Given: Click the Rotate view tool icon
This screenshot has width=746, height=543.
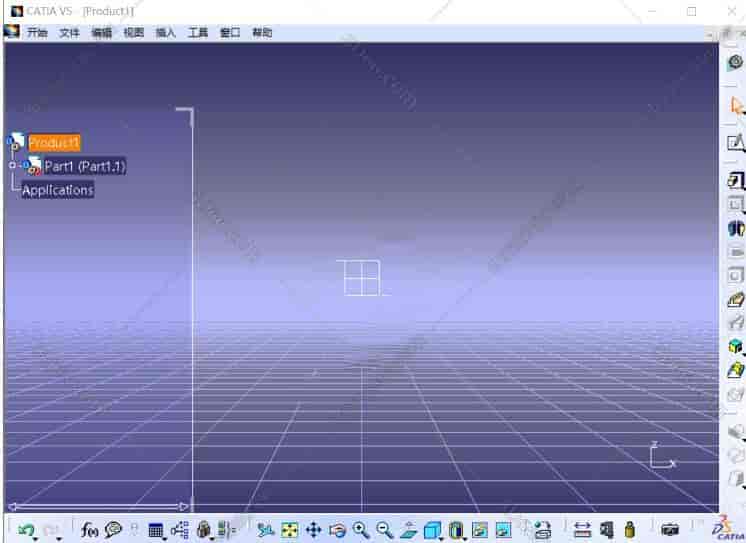Looking at the screenshot, I should click(337, 530).
